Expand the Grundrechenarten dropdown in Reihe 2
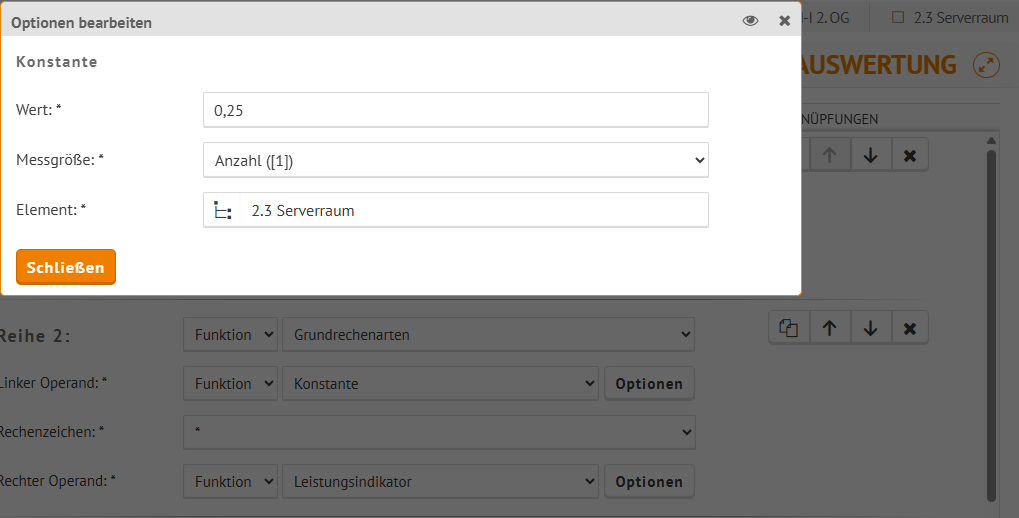Image resolution: width=1019 pixels, height=518 pixels. point(488,334)
